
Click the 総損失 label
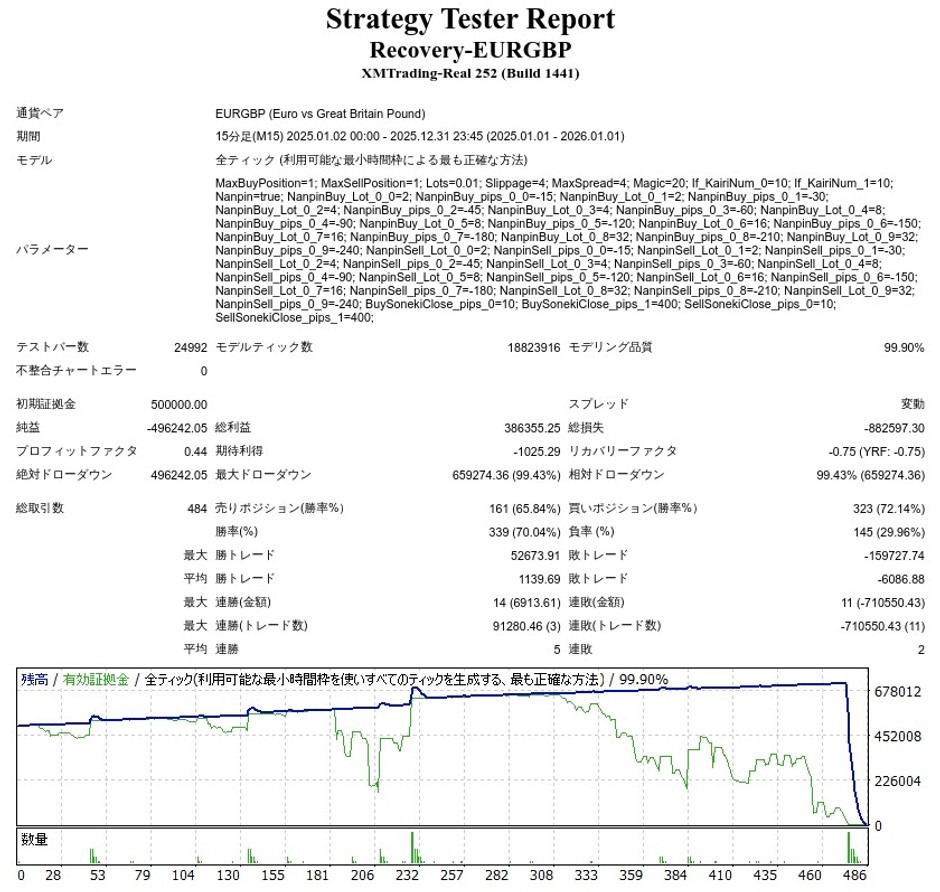(x=586, y=427)
